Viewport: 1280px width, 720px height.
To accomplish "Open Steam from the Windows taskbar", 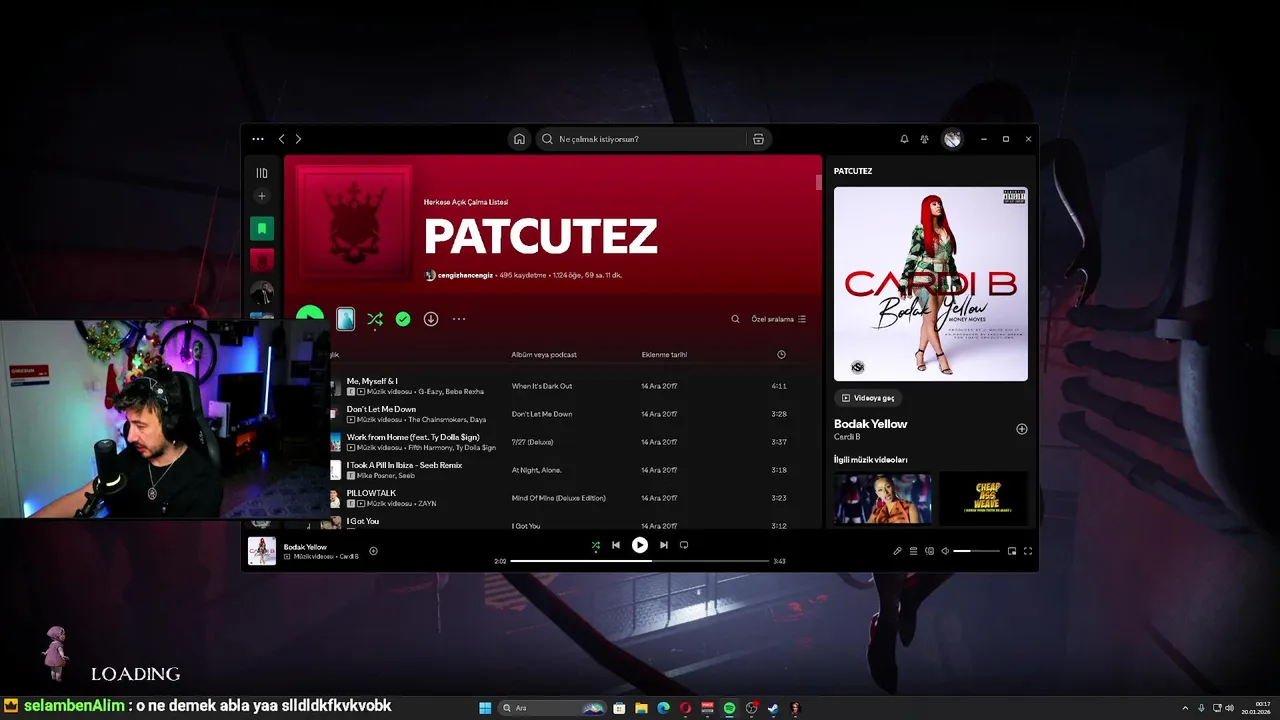I will pyautogui.click(x=773, y=708).
